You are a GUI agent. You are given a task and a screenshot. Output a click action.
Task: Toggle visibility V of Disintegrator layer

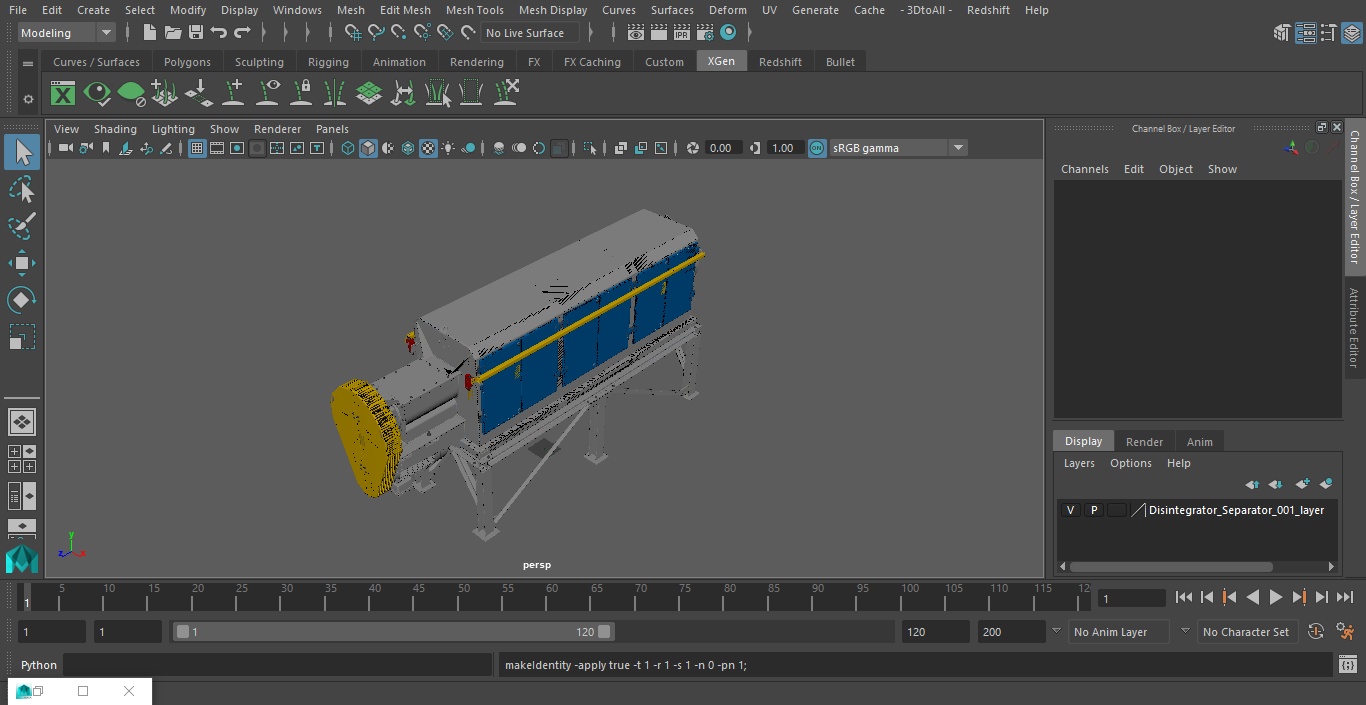[1070, 510]
